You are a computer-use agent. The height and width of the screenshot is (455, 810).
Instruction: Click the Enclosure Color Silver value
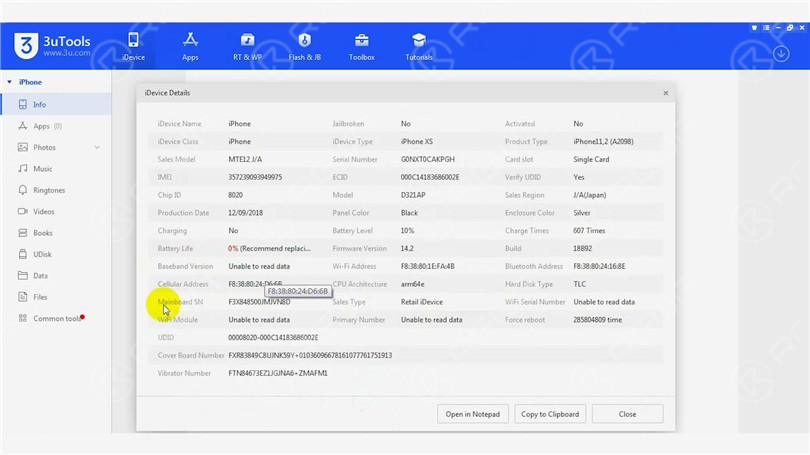[582, 213]
